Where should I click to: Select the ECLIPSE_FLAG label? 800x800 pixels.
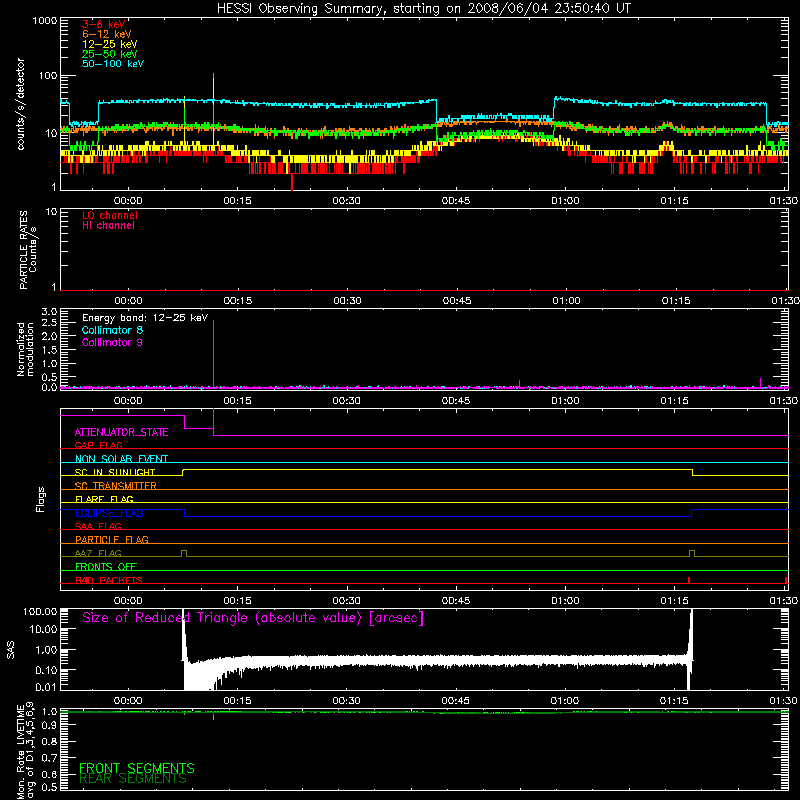(109, 513)
